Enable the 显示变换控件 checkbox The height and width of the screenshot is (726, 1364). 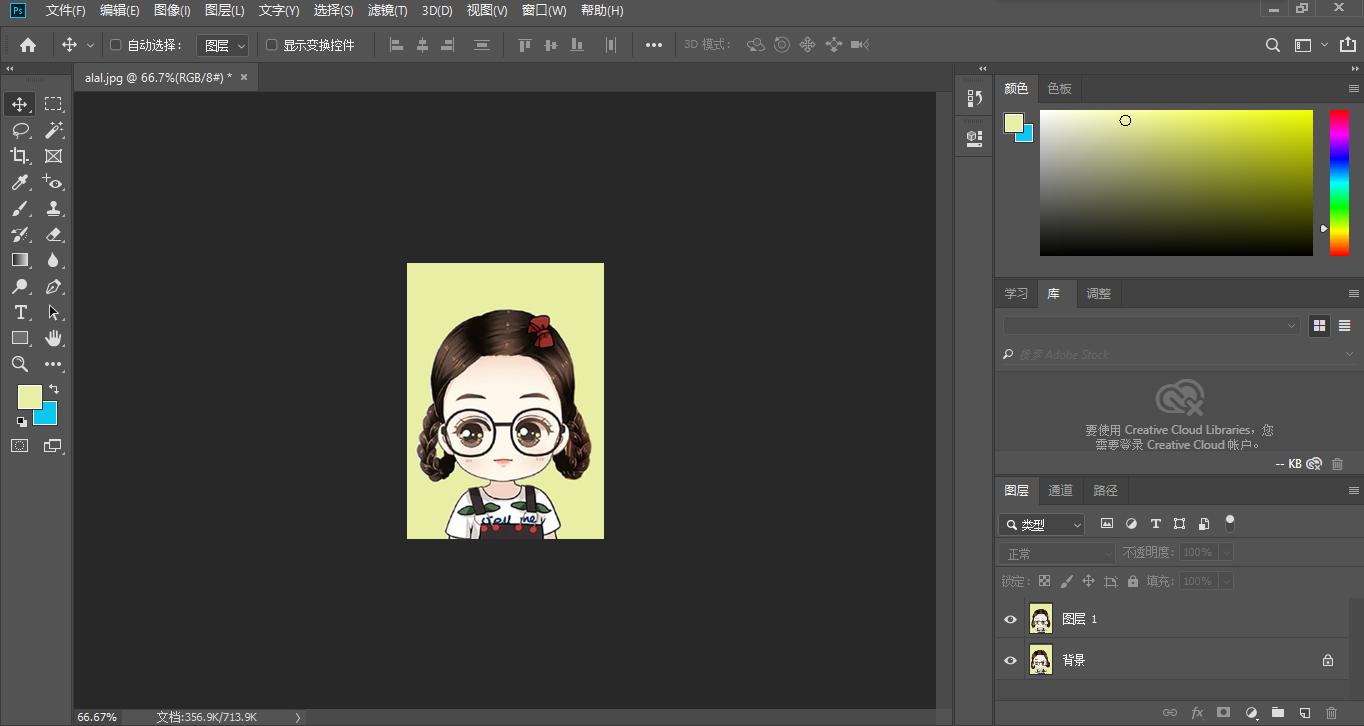(x=271, y=45)
